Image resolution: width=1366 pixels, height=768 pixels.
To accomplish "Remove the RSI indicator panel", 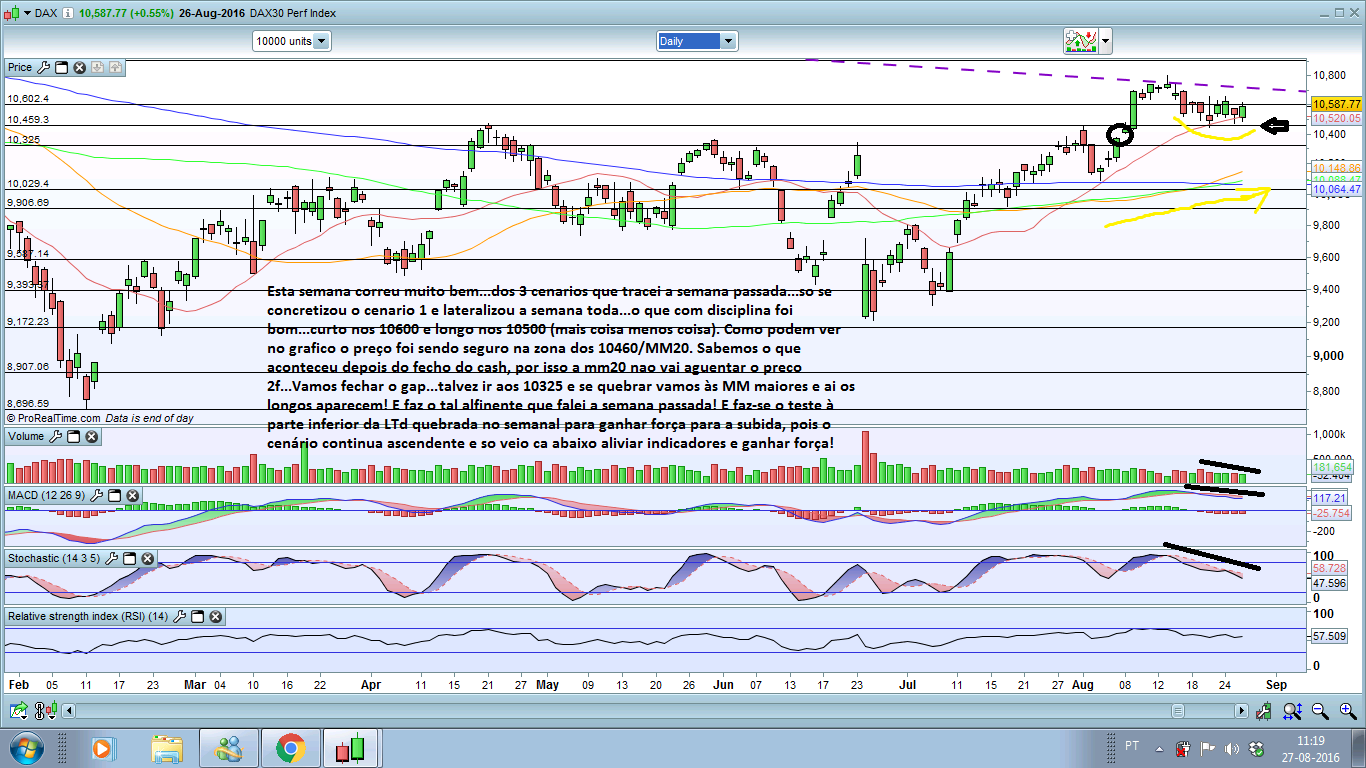I will 215,617.
